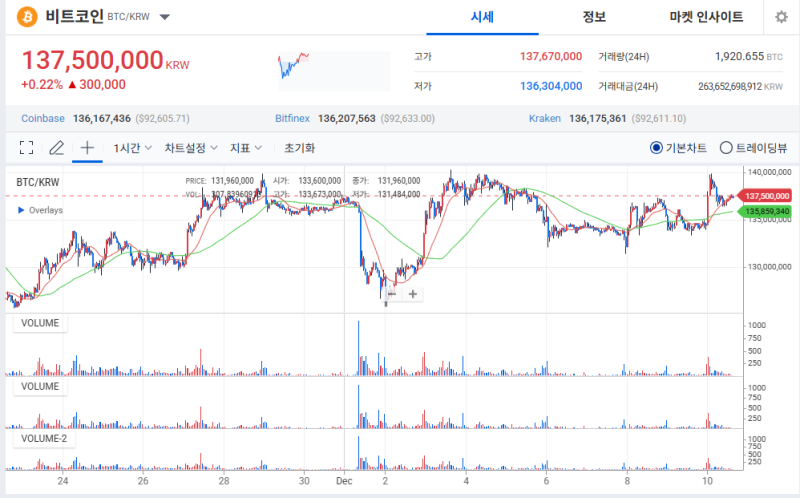Select the pencil drawing tool
This screenshot has width=800, height=498.
tap(57, 148)
